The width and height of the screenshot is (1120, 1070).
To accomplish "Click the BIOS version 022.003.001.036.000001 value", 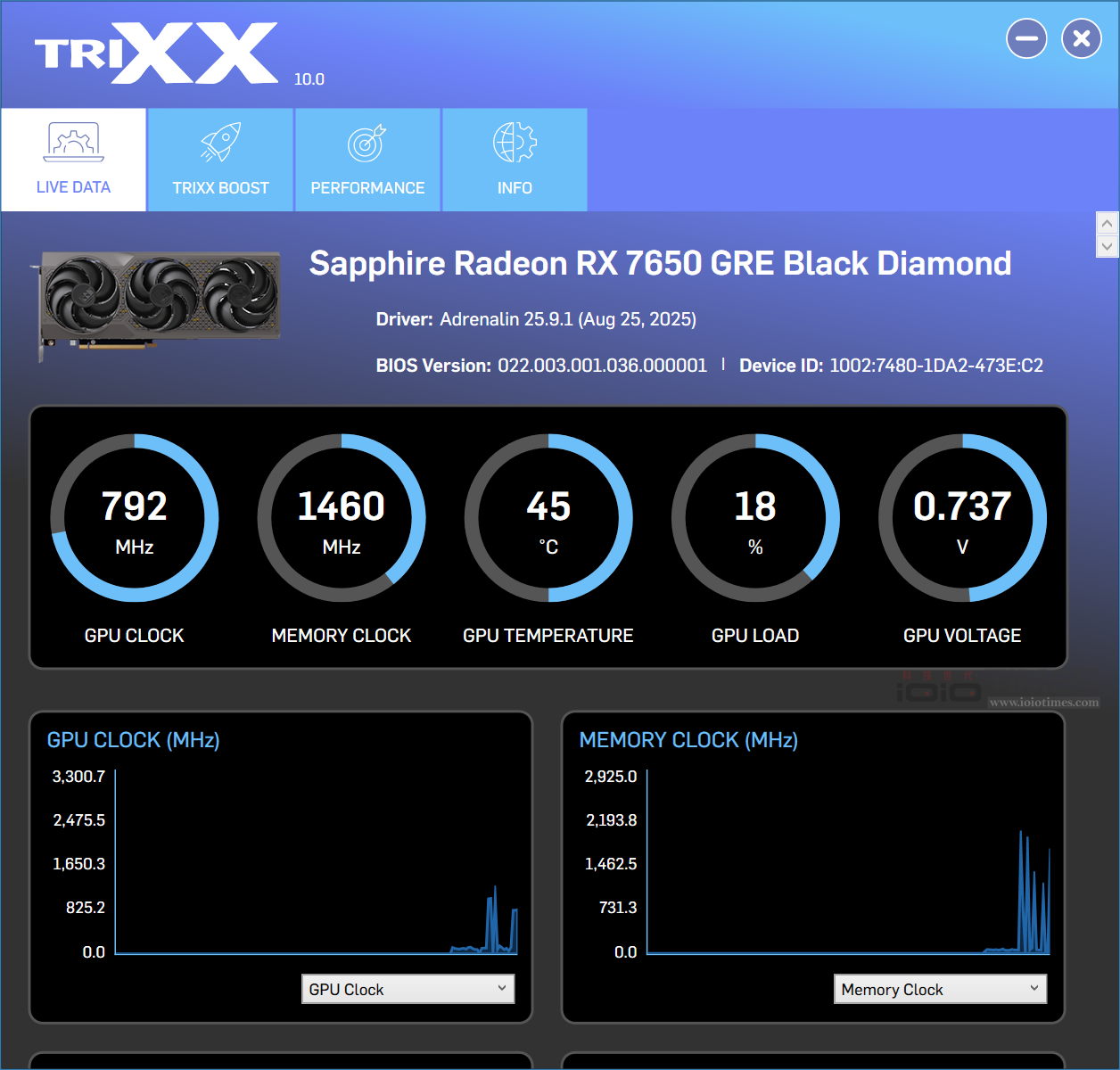I will click(602, 366).
